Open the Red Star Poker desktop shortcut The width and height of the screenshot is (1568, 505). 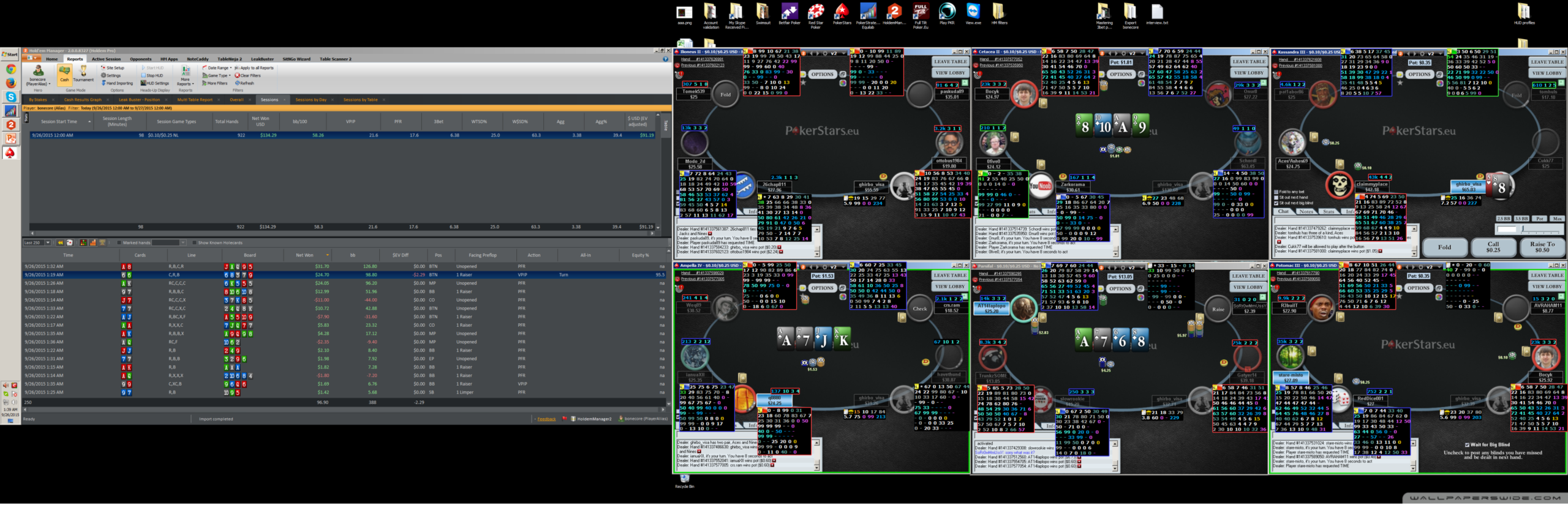(x=815, y=15)
